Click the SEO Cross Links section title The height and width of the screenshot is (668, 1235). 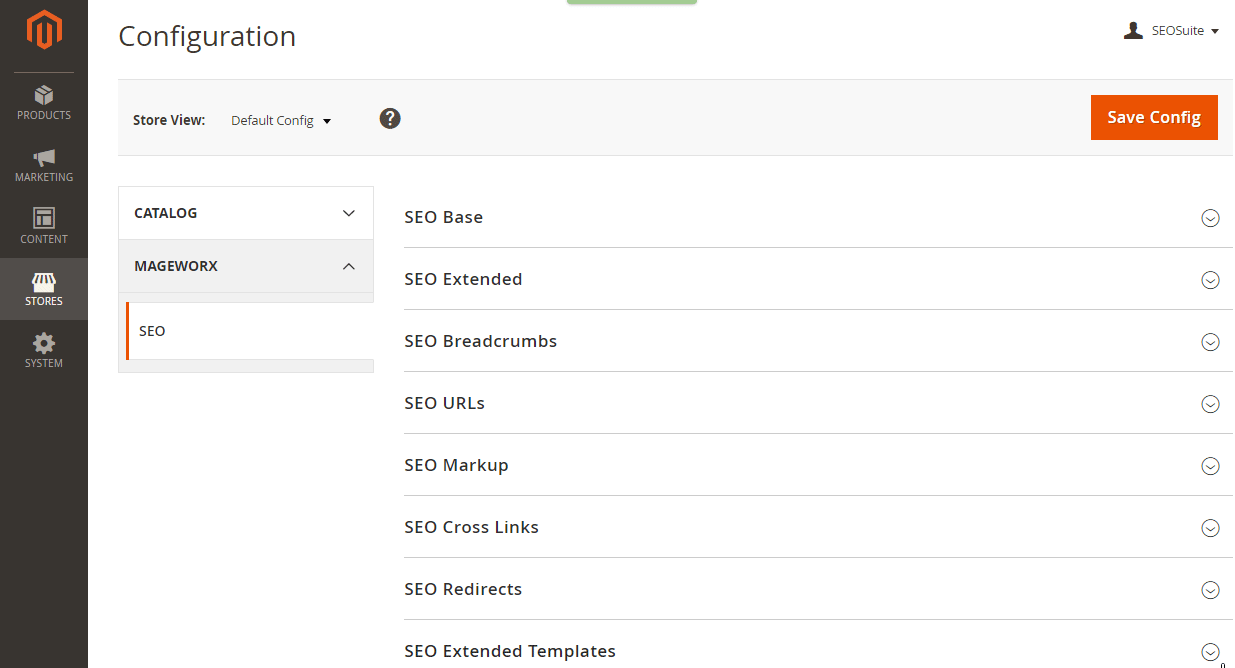click(x=471, y=527)
